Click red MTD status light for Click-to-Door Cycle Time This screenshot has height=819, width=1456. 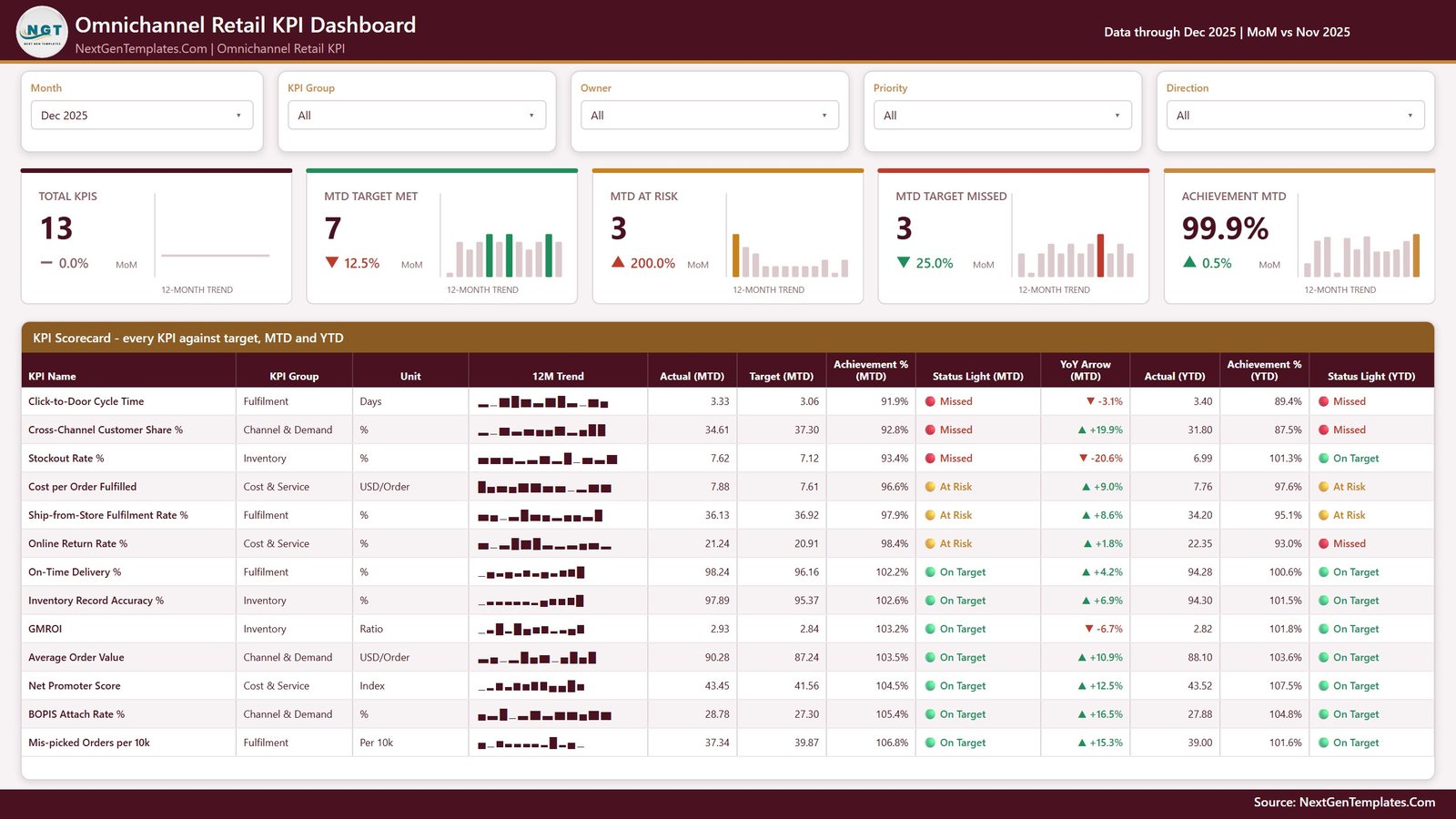pyautogui.click(x=931, y=401)
